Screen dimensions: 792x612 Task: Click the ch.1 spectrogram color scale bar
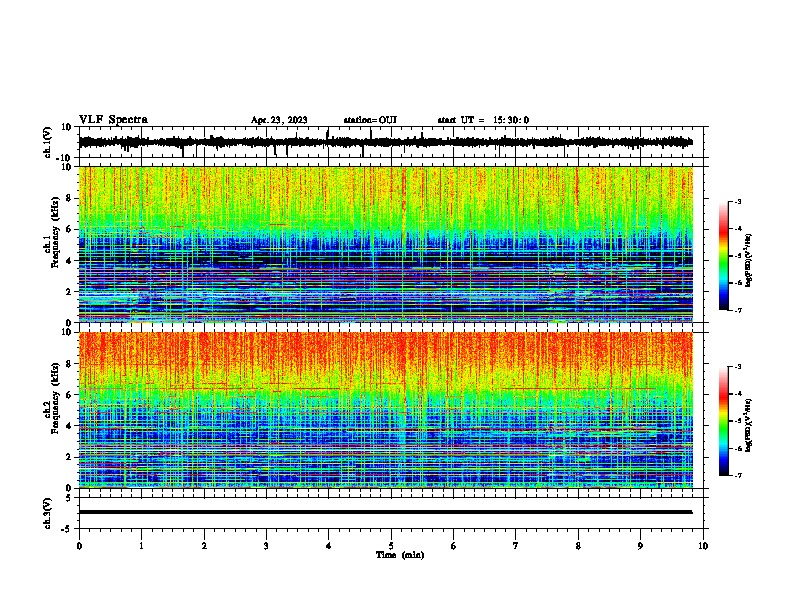[724, 256]
